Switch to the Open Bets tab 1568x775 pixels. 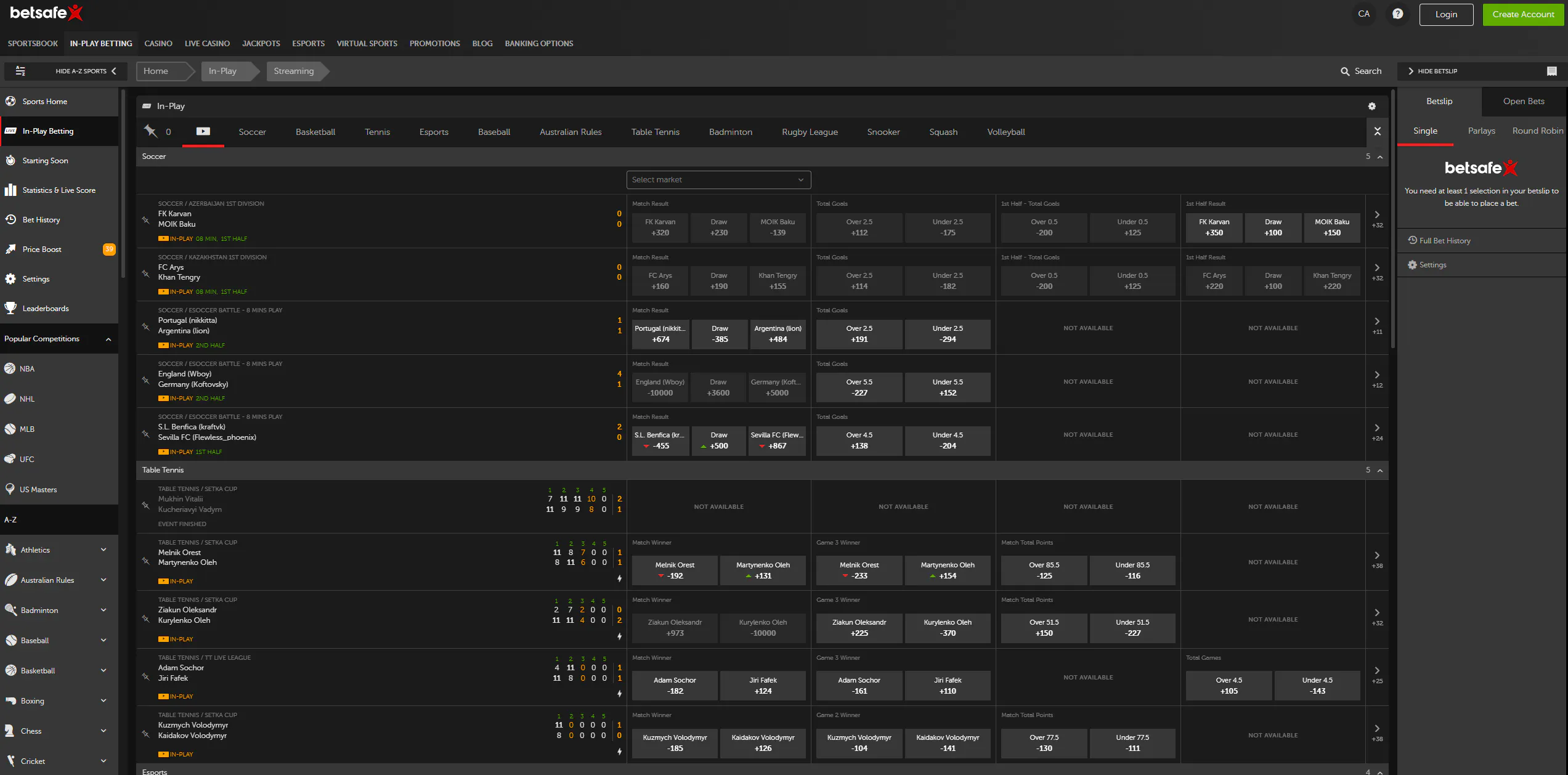click(x=1524, y=101)
